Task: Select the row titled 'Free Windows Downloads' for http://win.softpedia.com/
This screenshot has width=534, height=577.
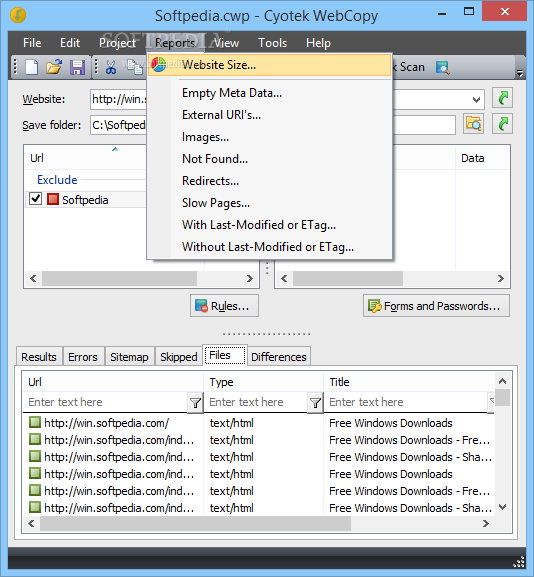Action: (x=259, y=423)
